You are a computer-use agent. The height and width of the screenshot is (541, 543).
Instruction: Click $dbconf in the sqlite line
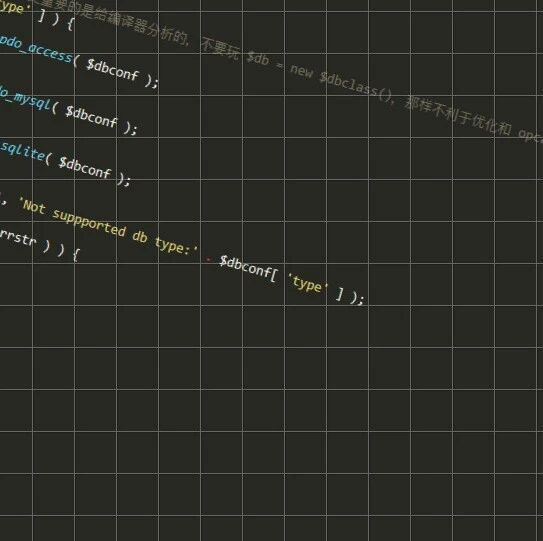coord(85,168)
